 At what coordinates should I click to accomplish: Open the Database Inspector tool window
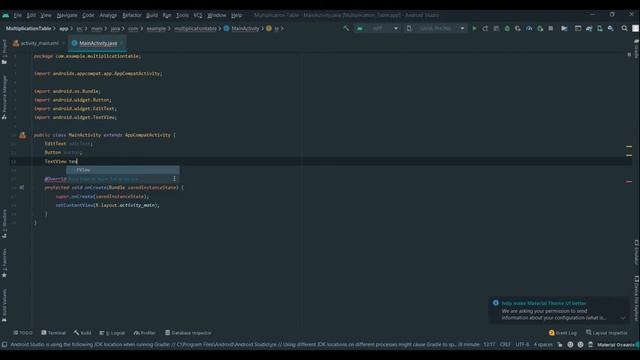(x=188, y=333)
